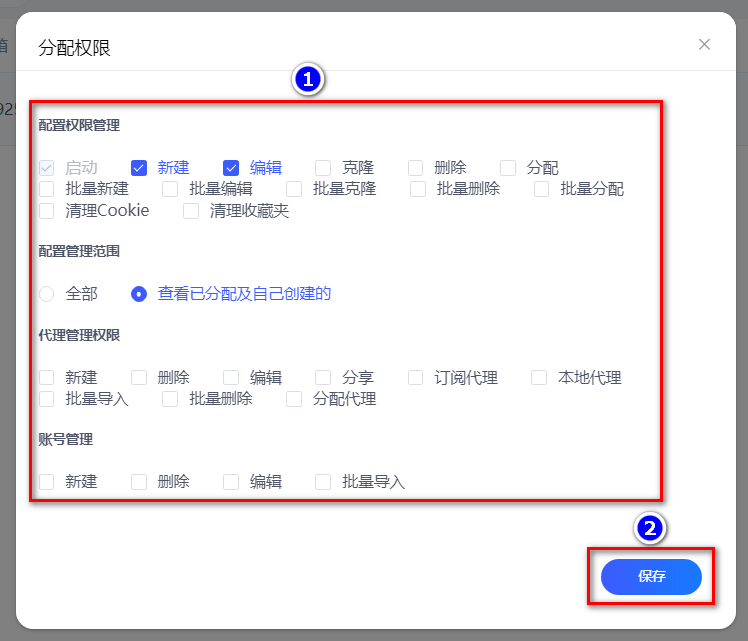The width and height of the screenshot is (748, 641).
Task: Tick the 本地代理 checkbox
Action: [x=539, y=378]
